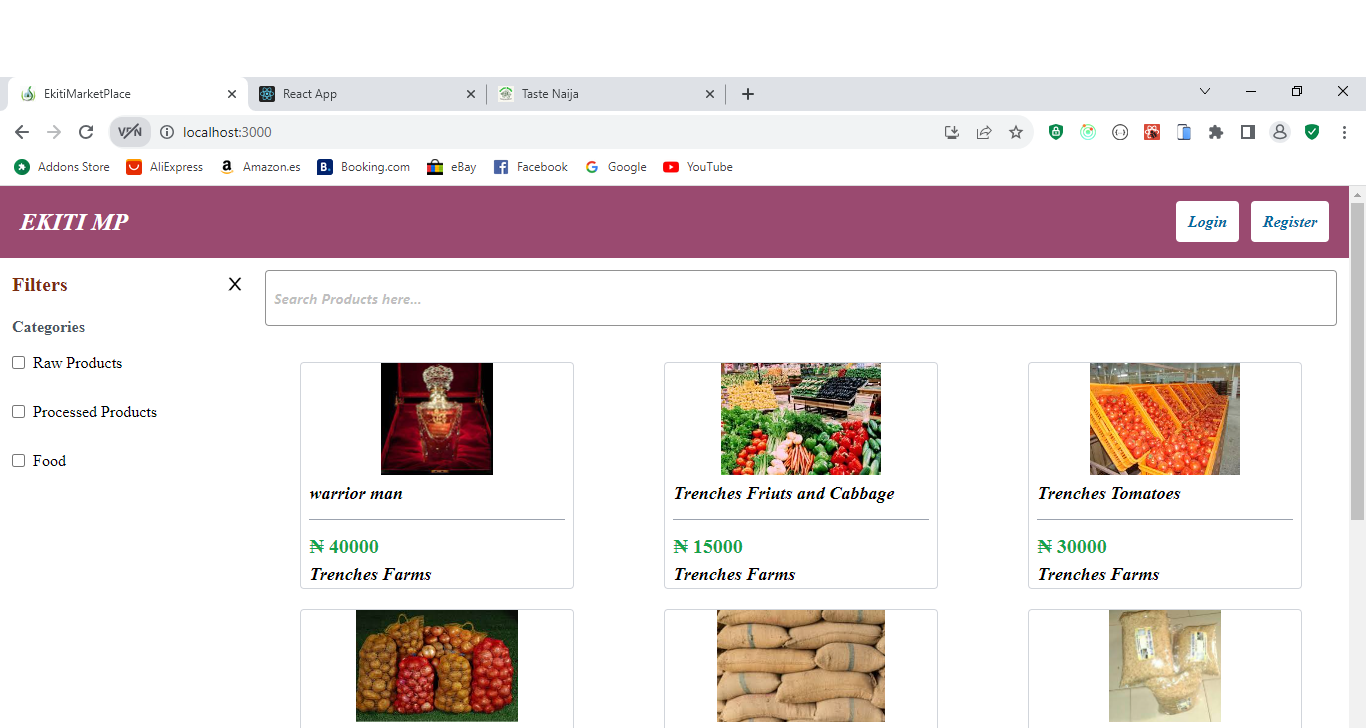This screenshot has width=1366, height=728.
Task: Open the Google bookmark
Action: 616,167
